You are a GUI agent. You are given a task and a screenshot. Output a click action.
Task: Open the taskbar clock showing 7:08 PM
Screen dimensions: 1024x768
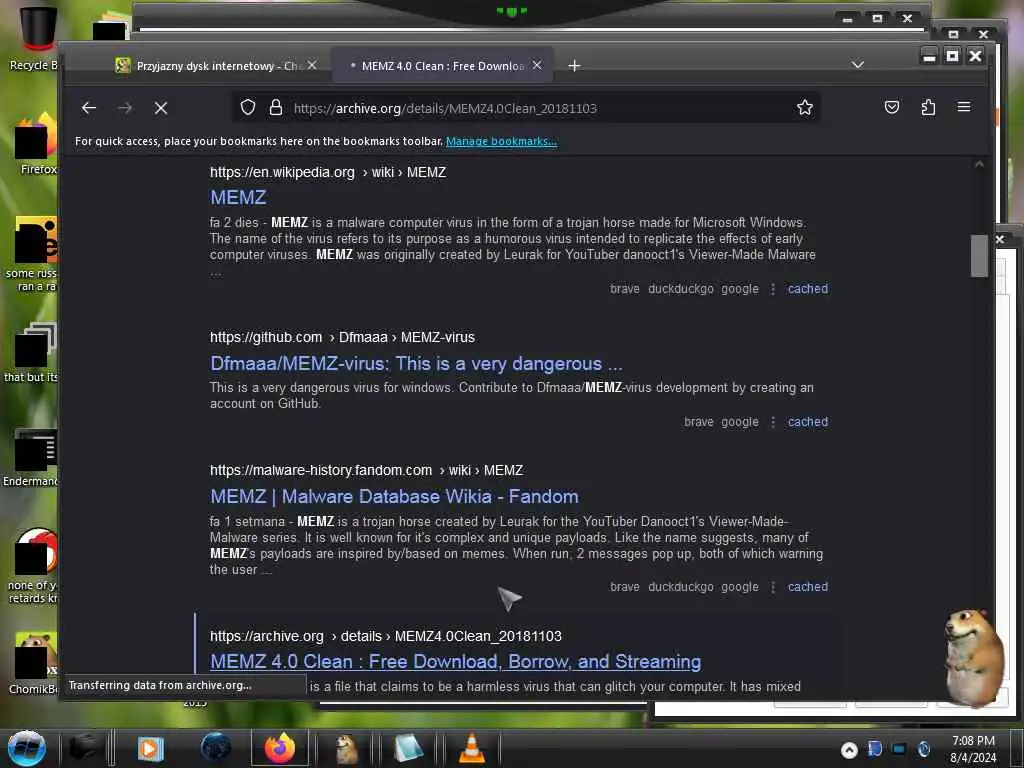(973, 748)
